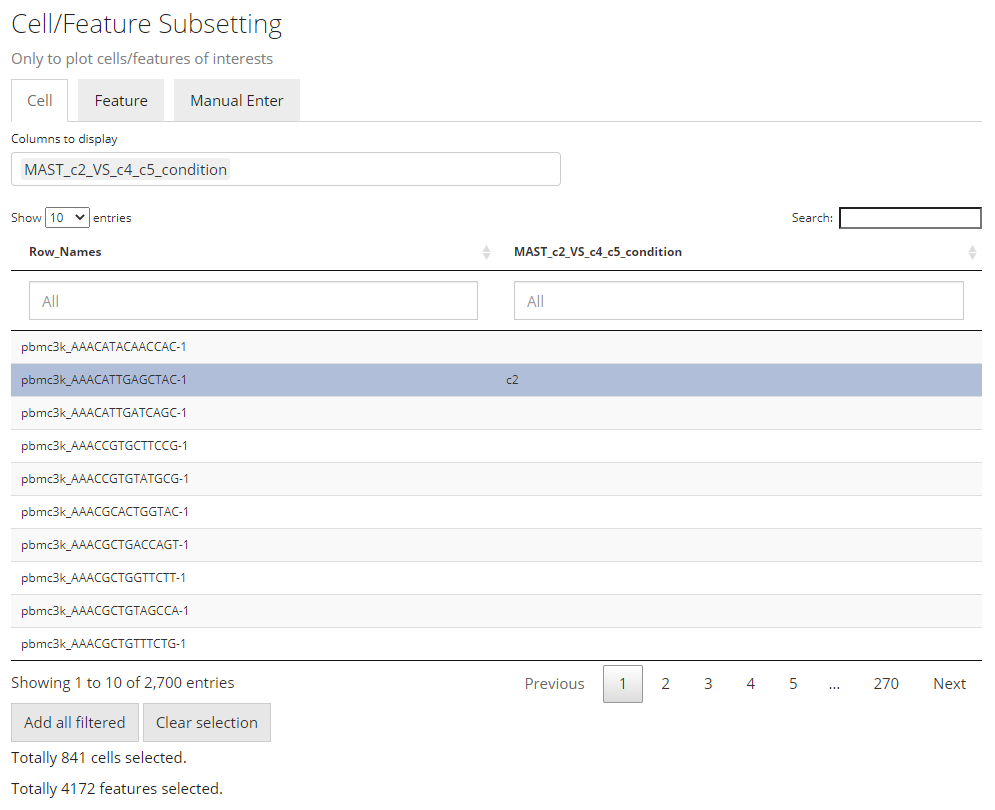
Task: Click Clear selection button
Action: click(207, 723)
